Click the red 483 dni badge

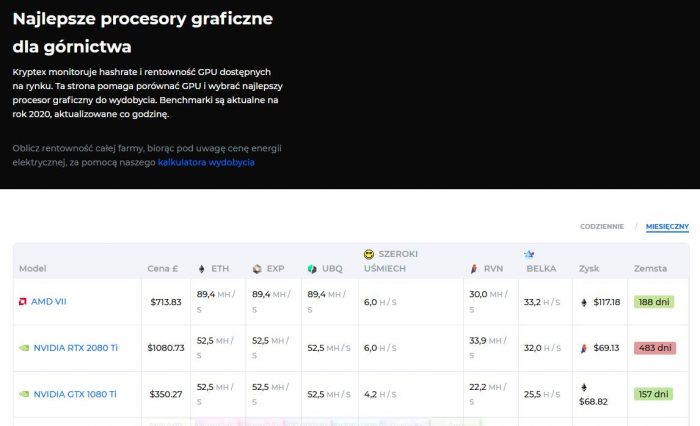(655, 348)
